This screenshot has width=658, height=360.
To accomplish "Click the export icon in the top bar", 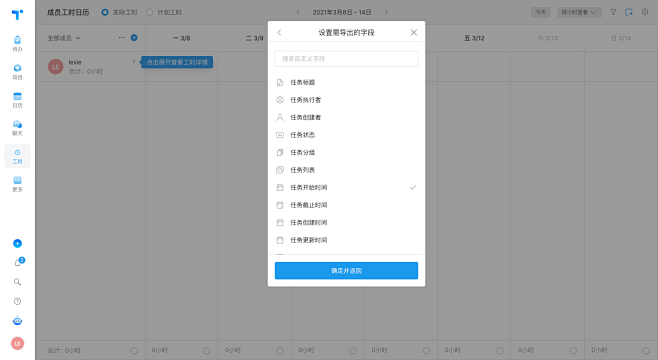I will (x=629, y=12).
